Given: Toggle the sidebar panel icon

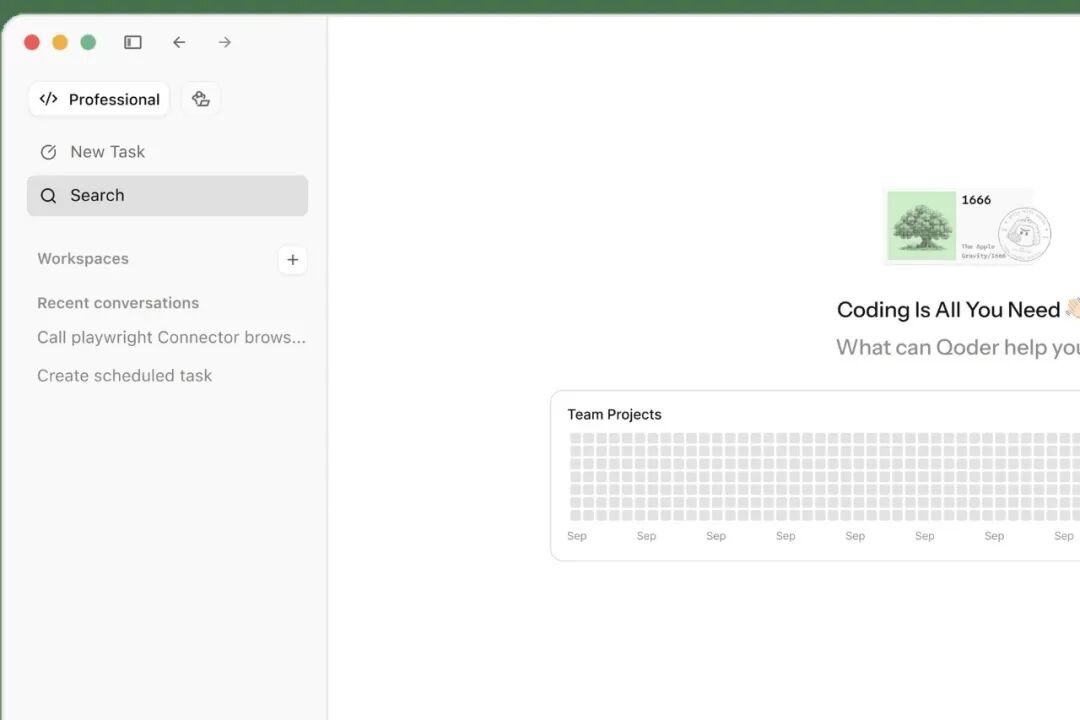Looking at the screenshot, I should 133,43.
